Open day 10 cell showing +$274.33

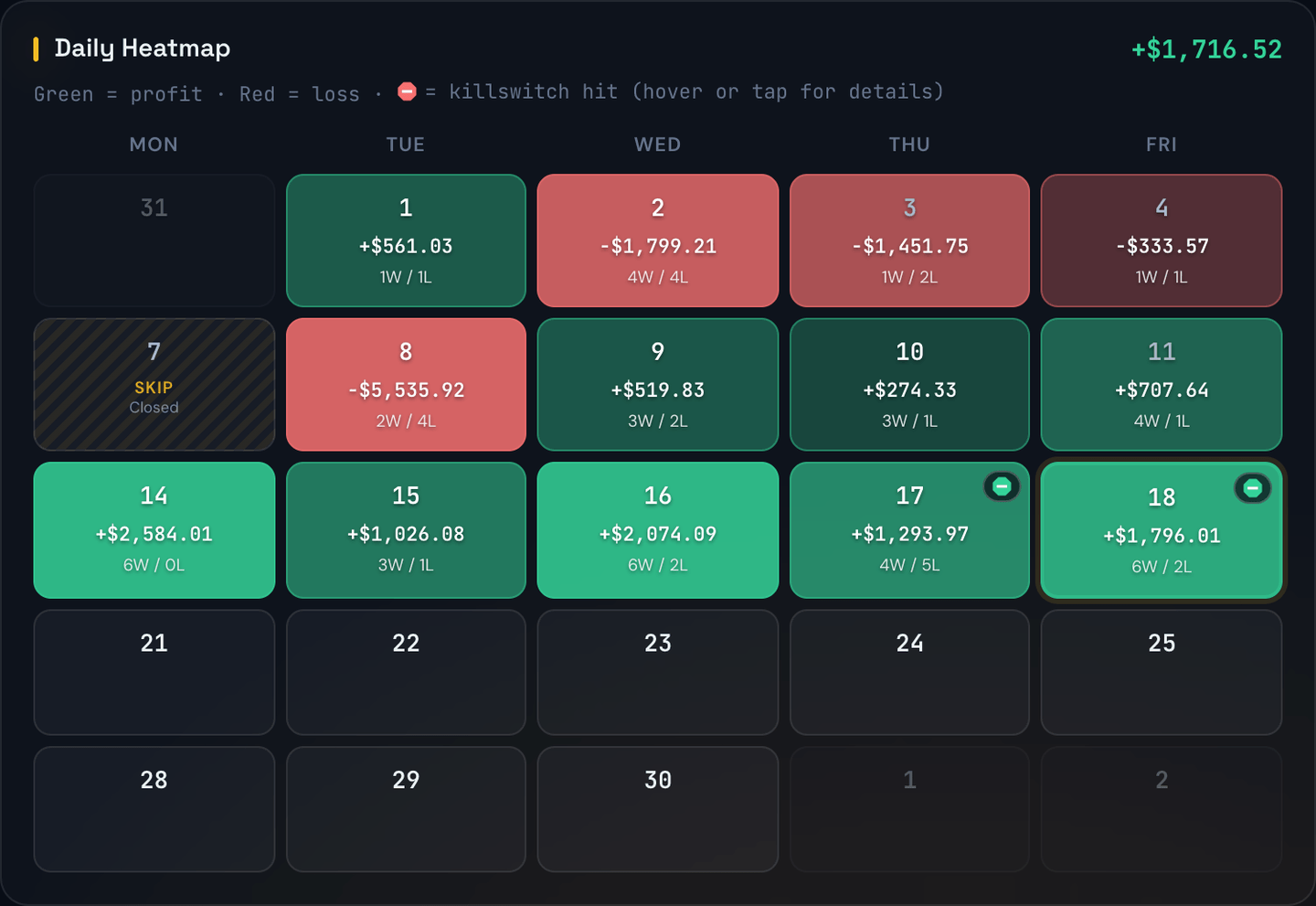[909, 384]
